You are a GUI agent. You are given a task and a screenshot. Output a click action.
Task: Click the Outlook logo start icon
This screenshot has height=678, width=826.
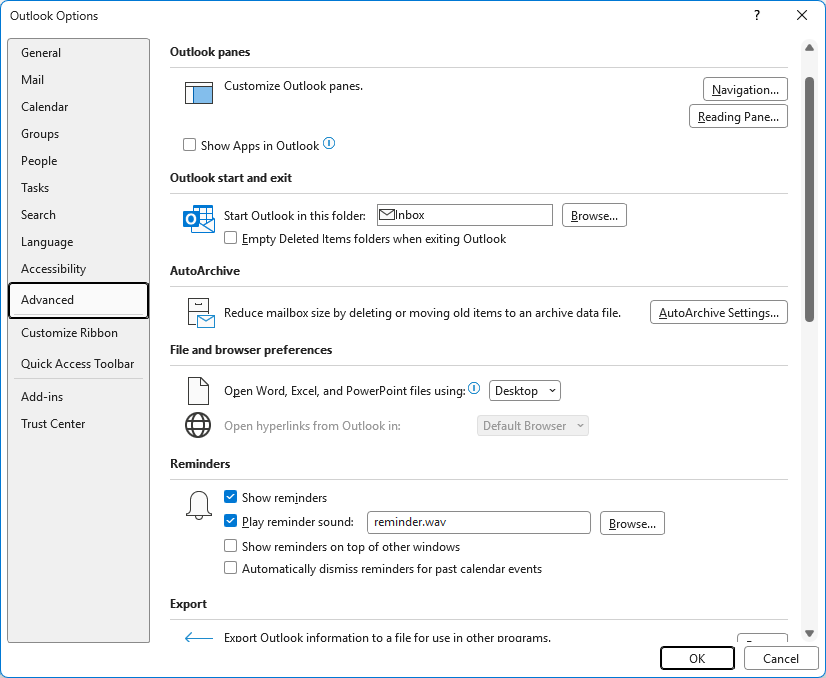coord(199,219)
